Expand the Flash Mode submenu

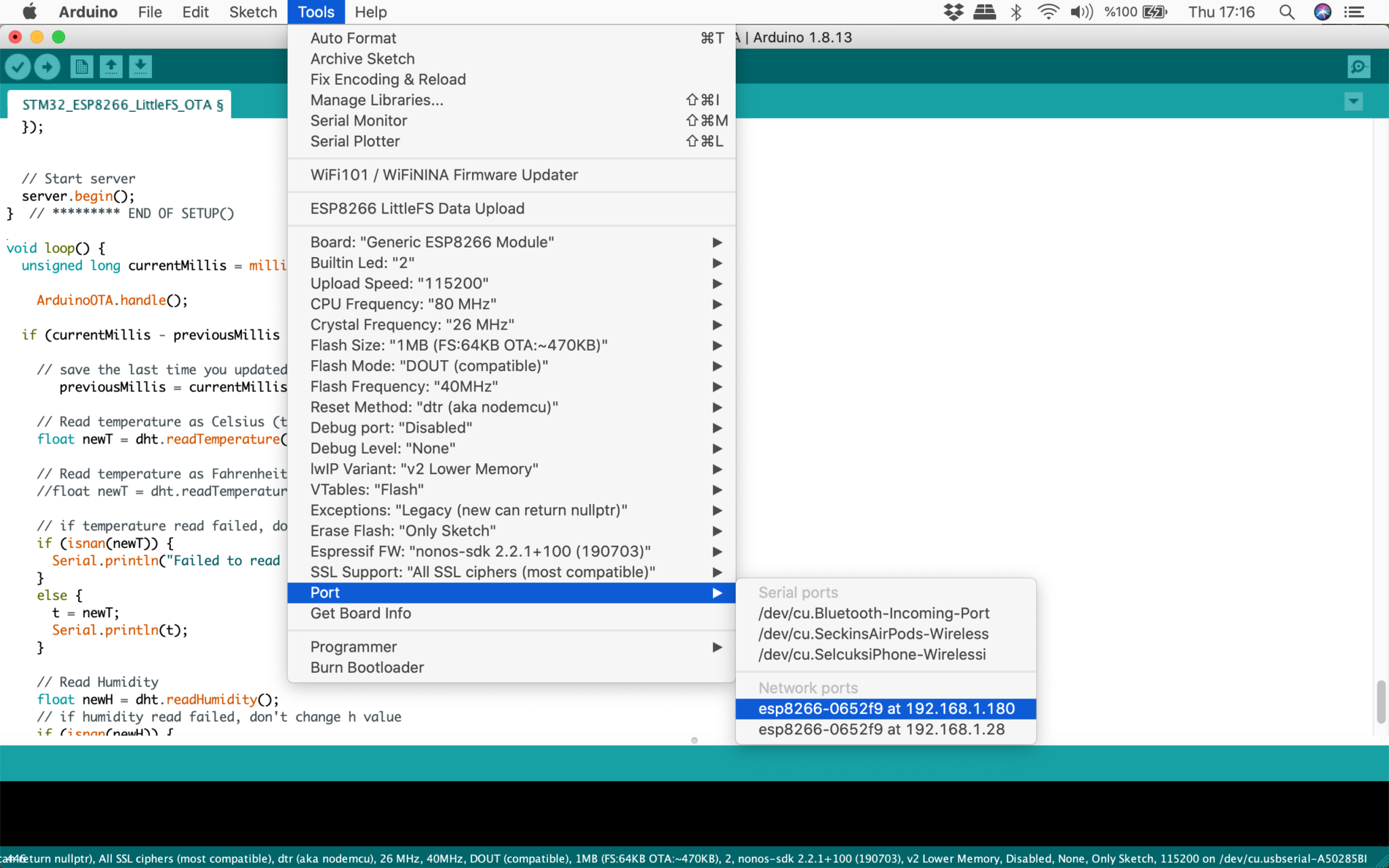click(x=511, y=366)
